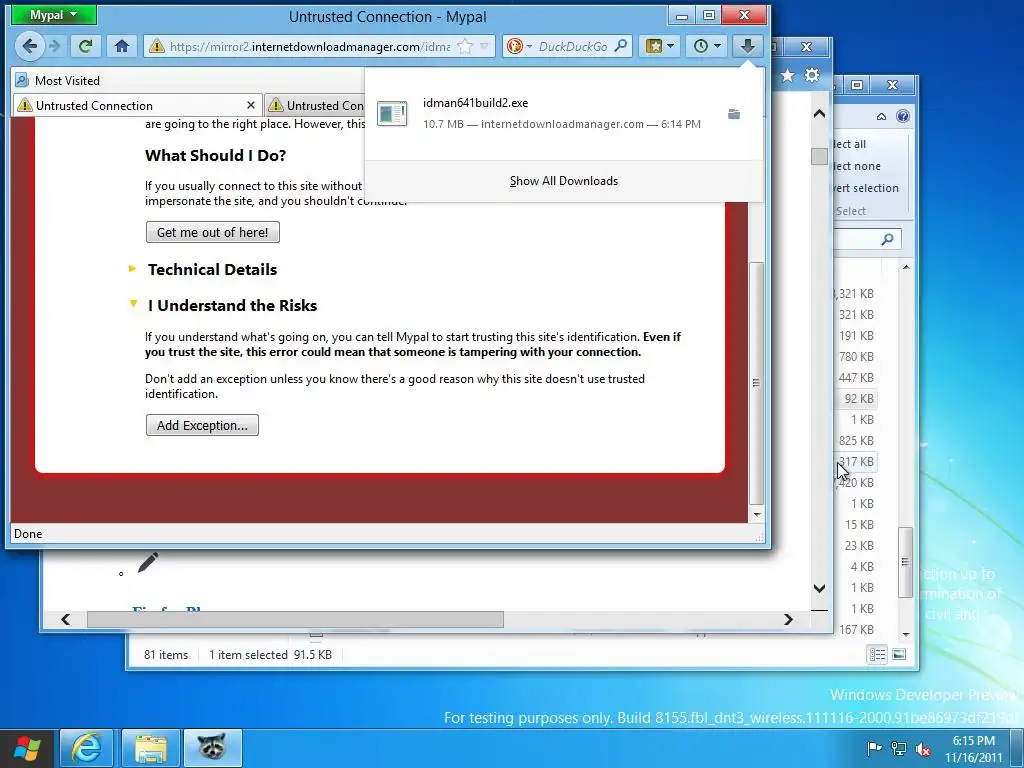Viewport: 1024px width, 768px height.
Task: Open the Bookmarks toolbar menu button
Action: pos(659,46)
